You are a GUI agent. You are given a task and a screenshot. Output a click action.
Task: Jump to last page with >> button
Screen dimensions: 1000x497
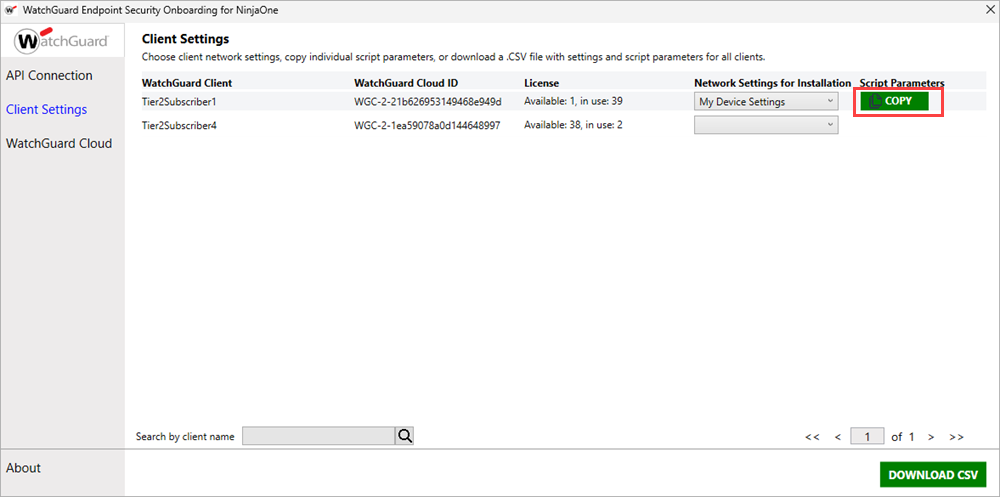pyautogui.click(x=956, y=437)
